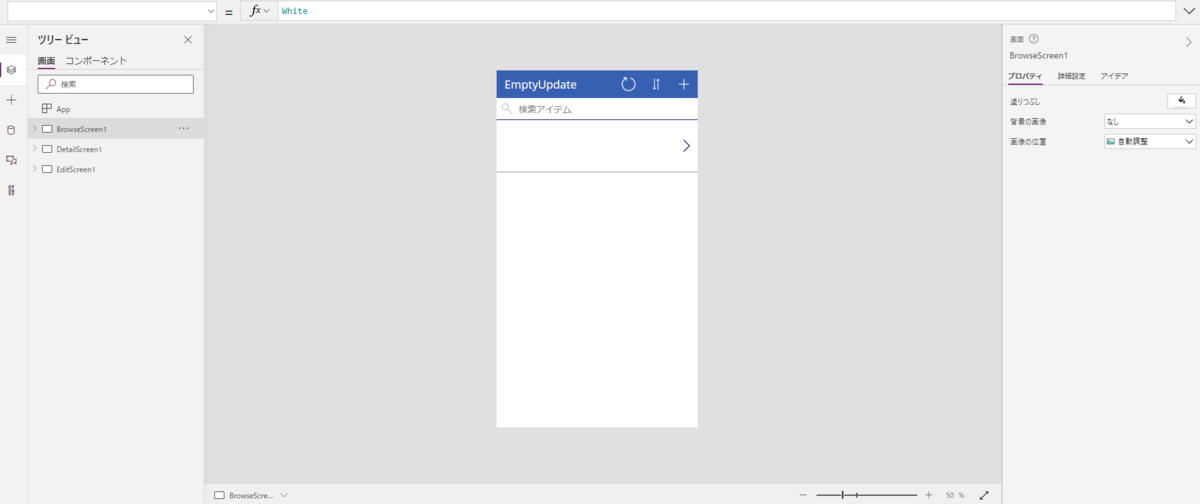Open the Data sources cylinder icon
The image size is (1200, 504).
tap(12, 130)
